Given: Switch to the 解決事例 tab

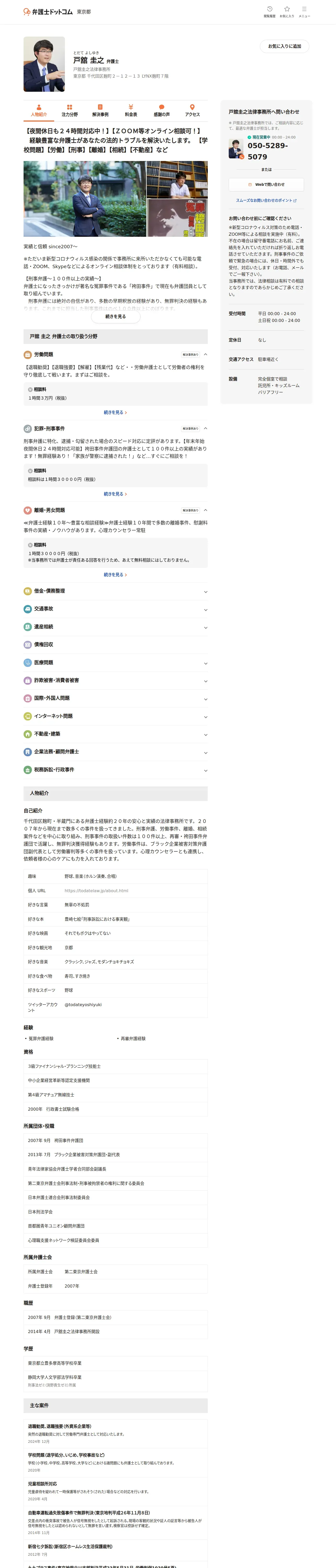Looking at the screenshot, I should click(100, 110).
